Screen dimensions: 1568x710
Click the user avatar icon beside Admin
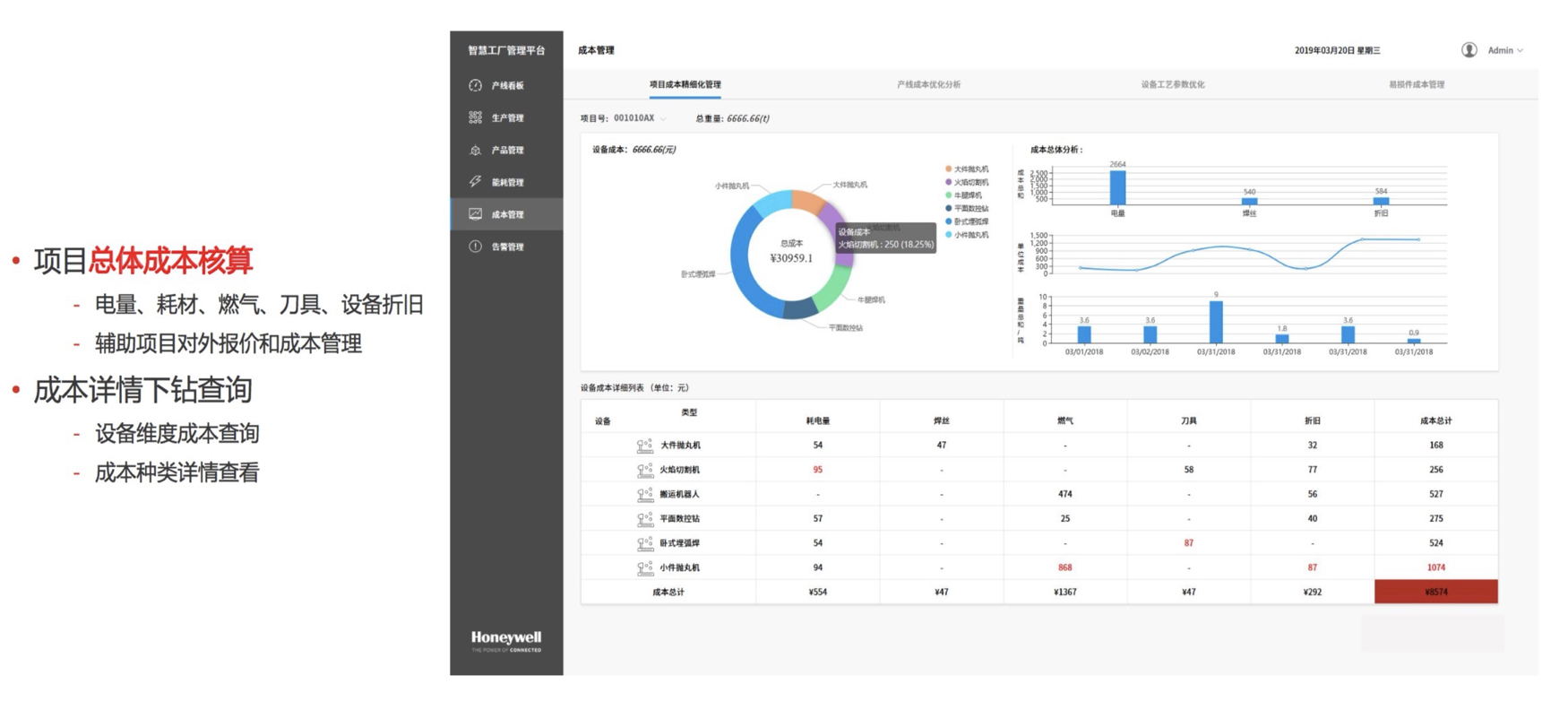(x=1469, y=50)
